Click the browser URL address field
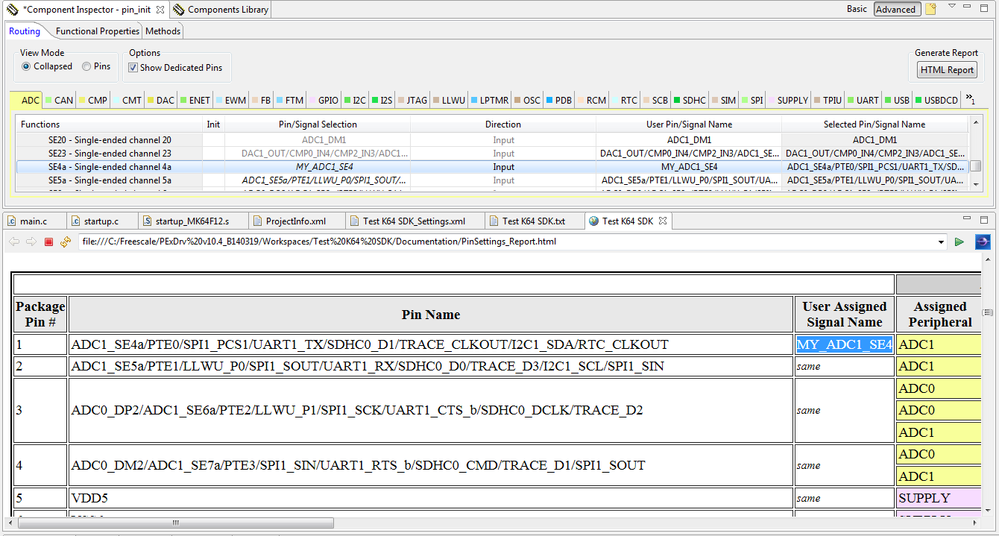This screenshot has width=999, height=536. pyautogui.click(x=507, y=242)
